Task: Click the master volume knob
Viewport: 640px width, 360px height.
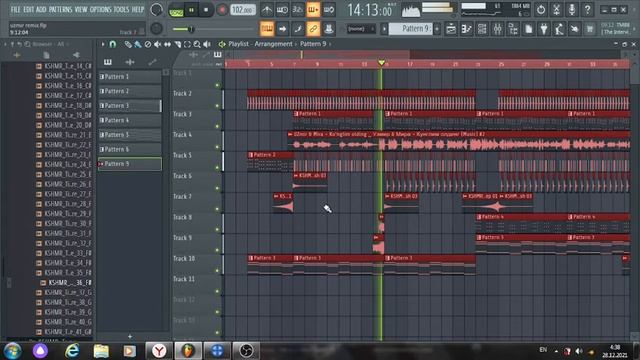Action: click(x=156, y=9)
